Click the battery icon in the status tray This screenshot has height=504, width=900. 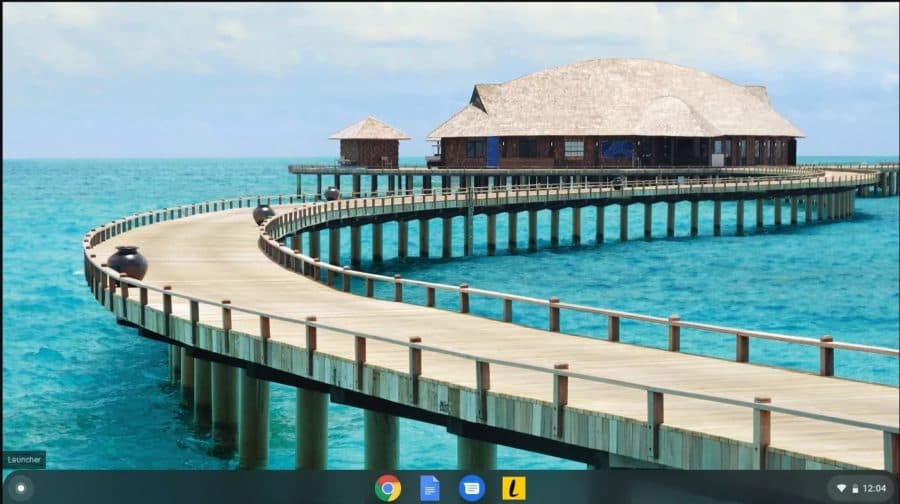[x=855, y=489]
